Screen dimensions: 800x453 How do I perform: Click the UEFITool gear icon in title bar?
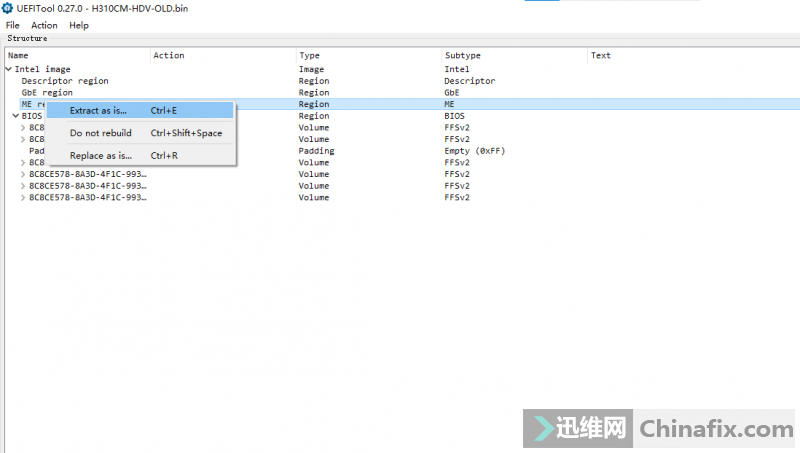point(7,8)
